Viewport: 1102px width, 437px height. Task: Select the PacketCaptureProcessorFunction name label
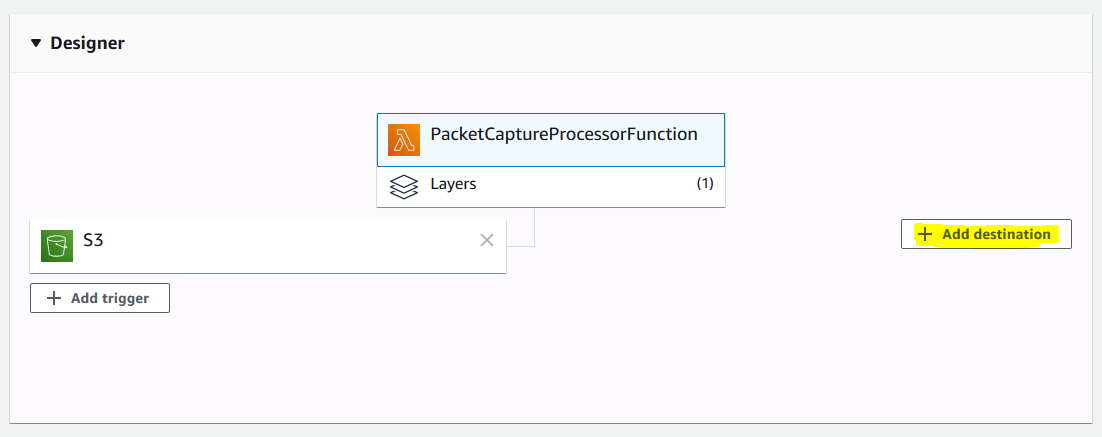[564, 134]
